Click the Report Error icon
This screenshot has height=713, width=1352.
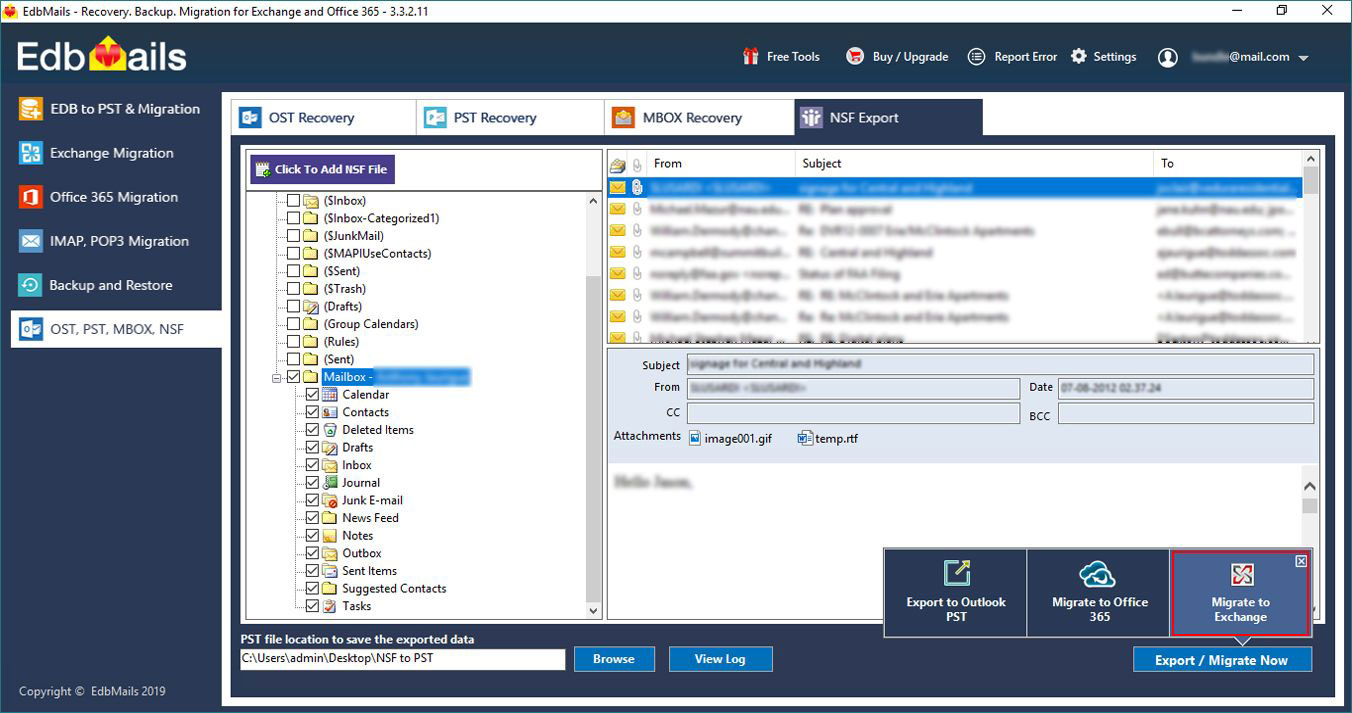tap(977, 57)
